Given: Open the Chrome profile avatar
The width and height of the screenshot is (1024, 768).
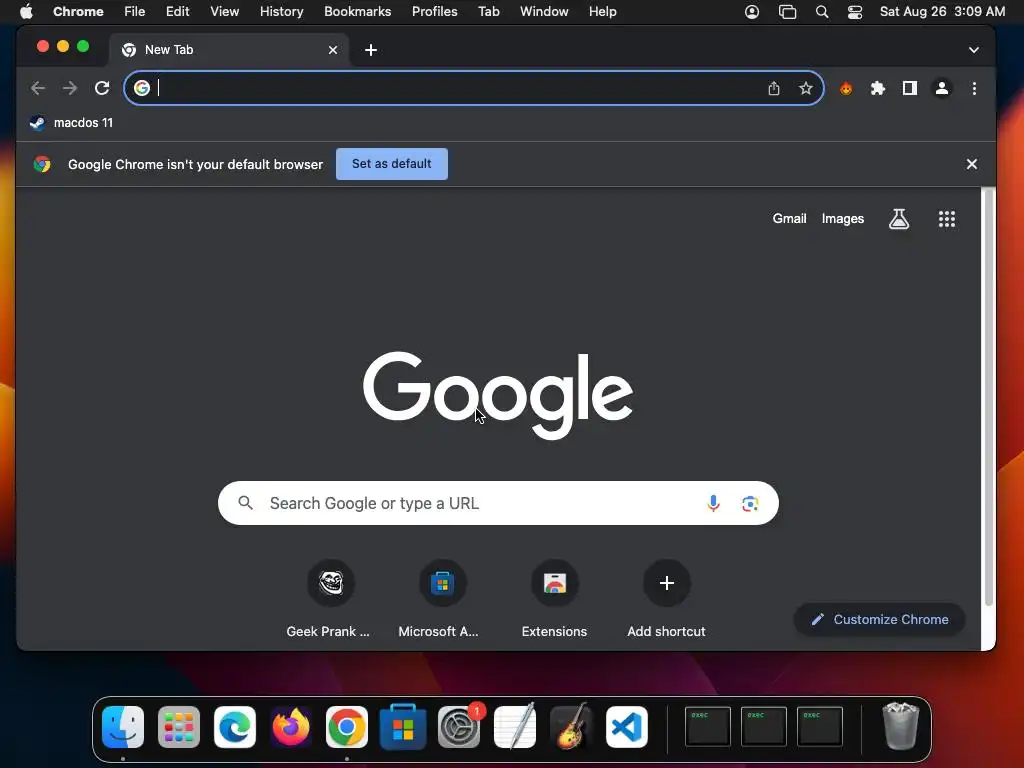Looking at the screenshot, I should [x=942, y=88].
